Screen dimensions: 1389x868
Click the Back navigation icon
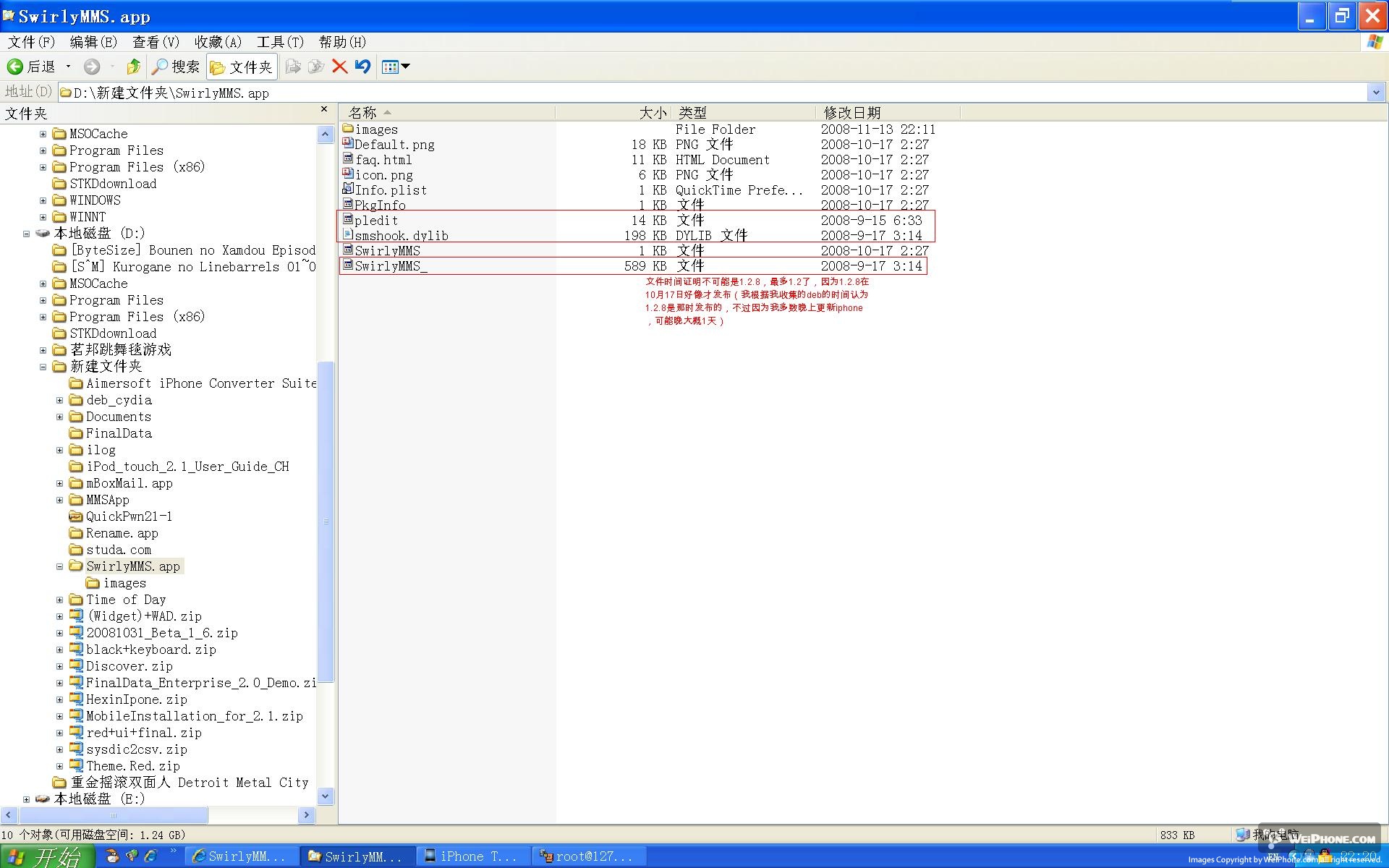(x=15, y=66)
